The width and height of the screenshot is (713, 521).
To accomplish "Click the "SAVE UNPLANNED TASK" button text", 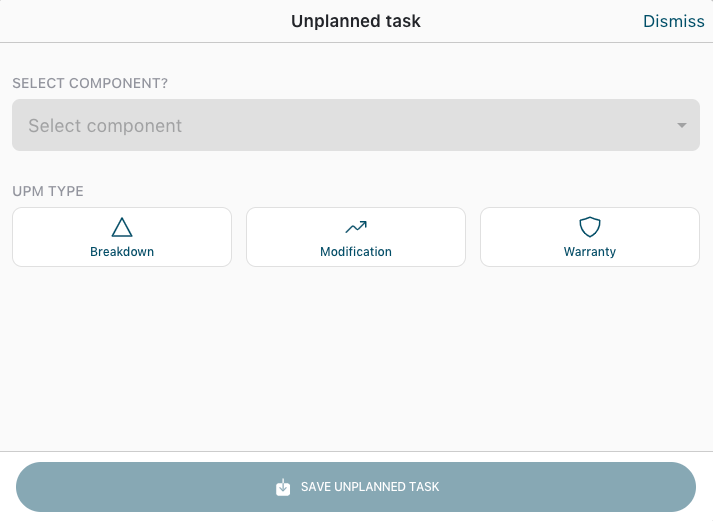I will pyautogui.click(x=370, y=487).
